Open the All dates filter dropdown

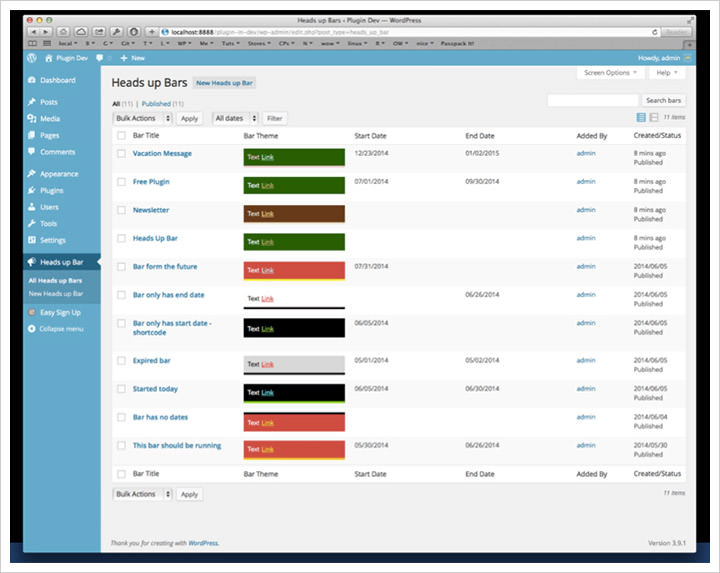coord(235,118)
